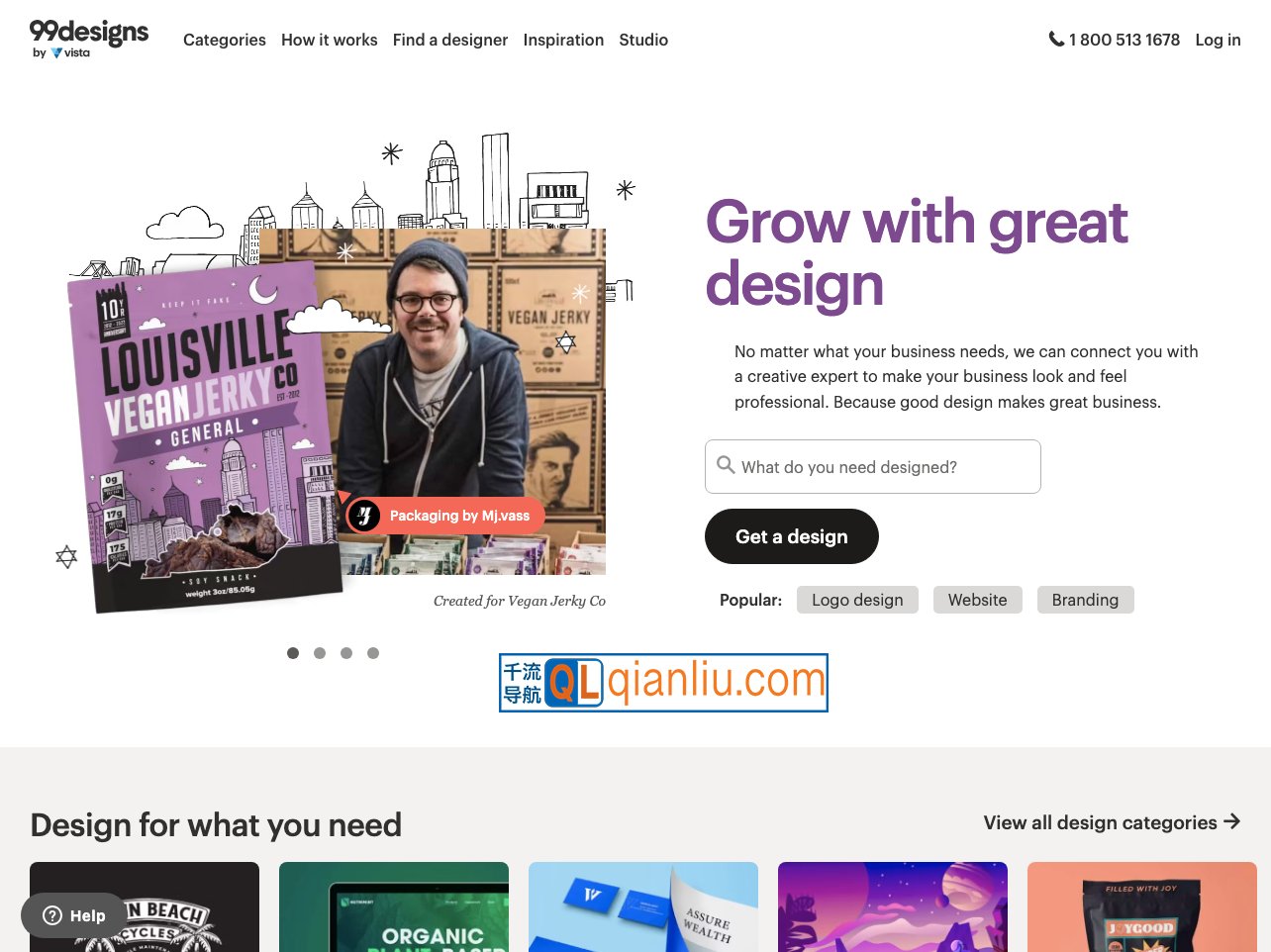
Task: Click the 99designs logo
Action: click(89, 40)
